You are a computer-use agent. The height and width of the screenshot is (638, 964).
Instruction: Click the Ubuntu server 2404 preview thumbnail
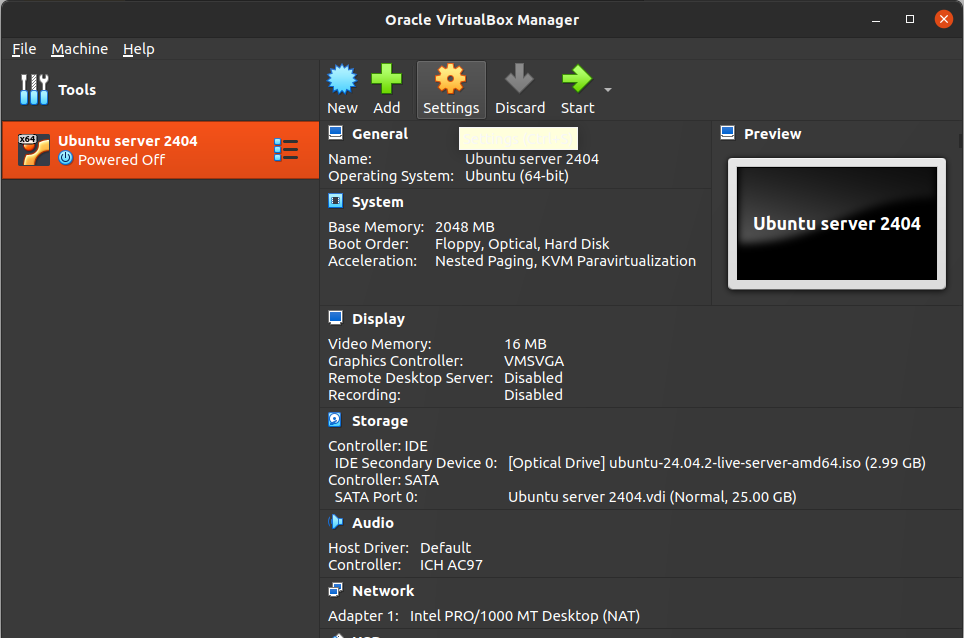click(x=836, y=224)
